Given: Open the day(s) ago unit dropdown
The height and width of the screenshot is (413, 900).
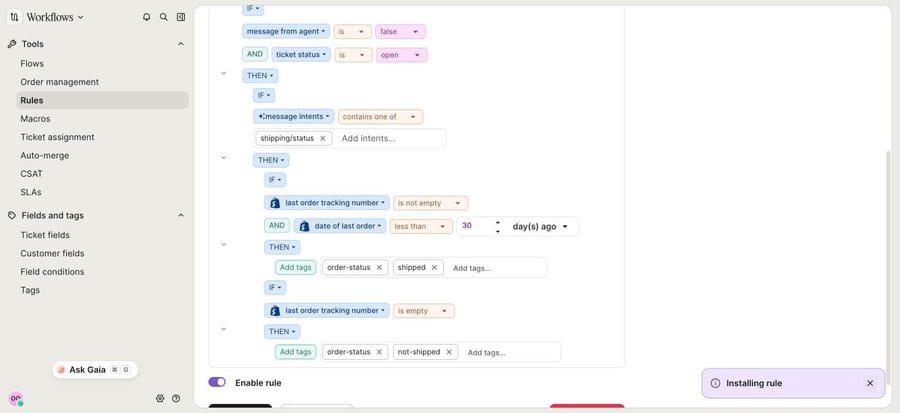Looking at the screenshot, I should pyautogui.click(x=540, y=227).
